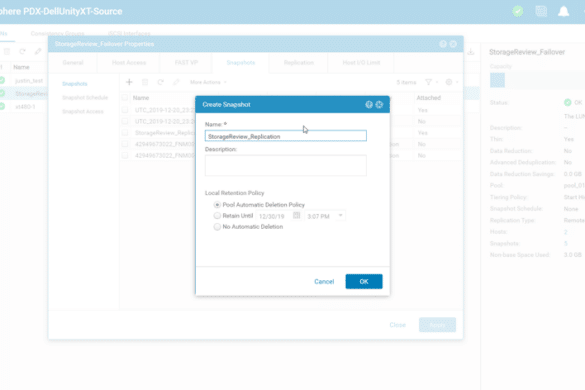Select Snapshot Access in the side menu

coord(83,111)
